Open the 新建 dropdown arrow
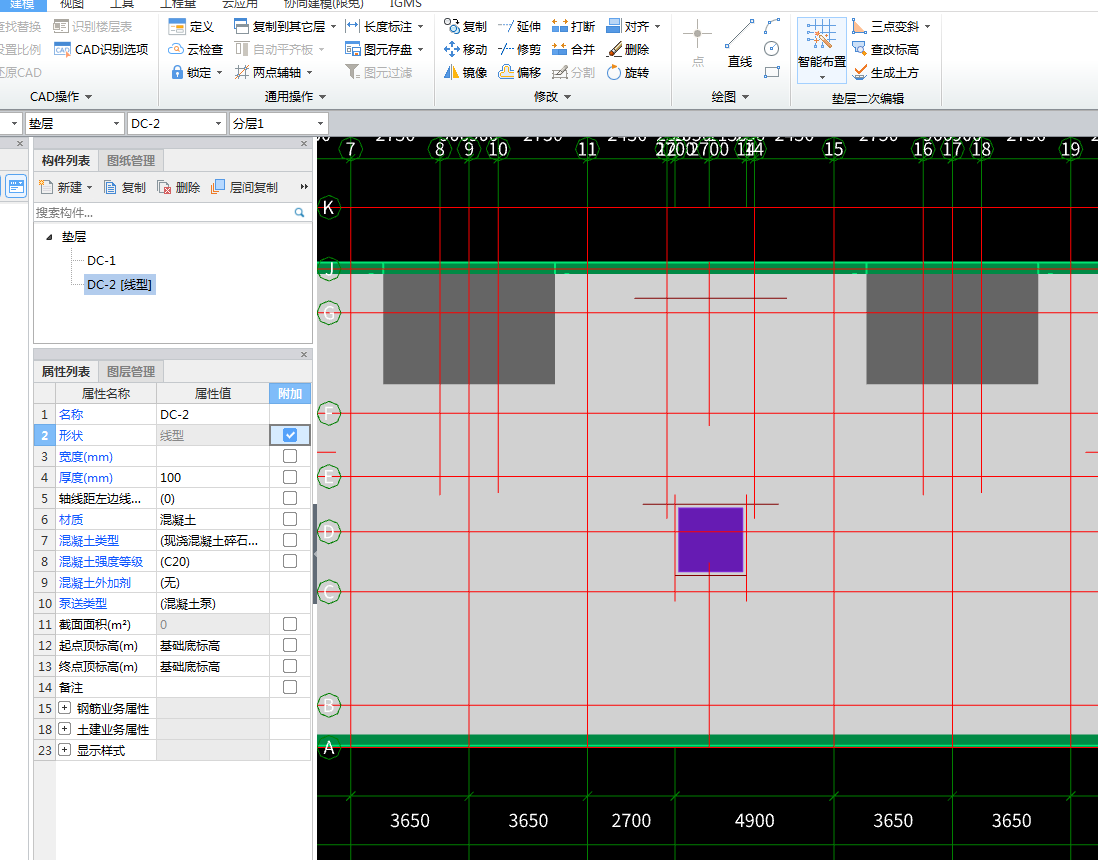Screen dimensions: 1098x860 (90, 188)
